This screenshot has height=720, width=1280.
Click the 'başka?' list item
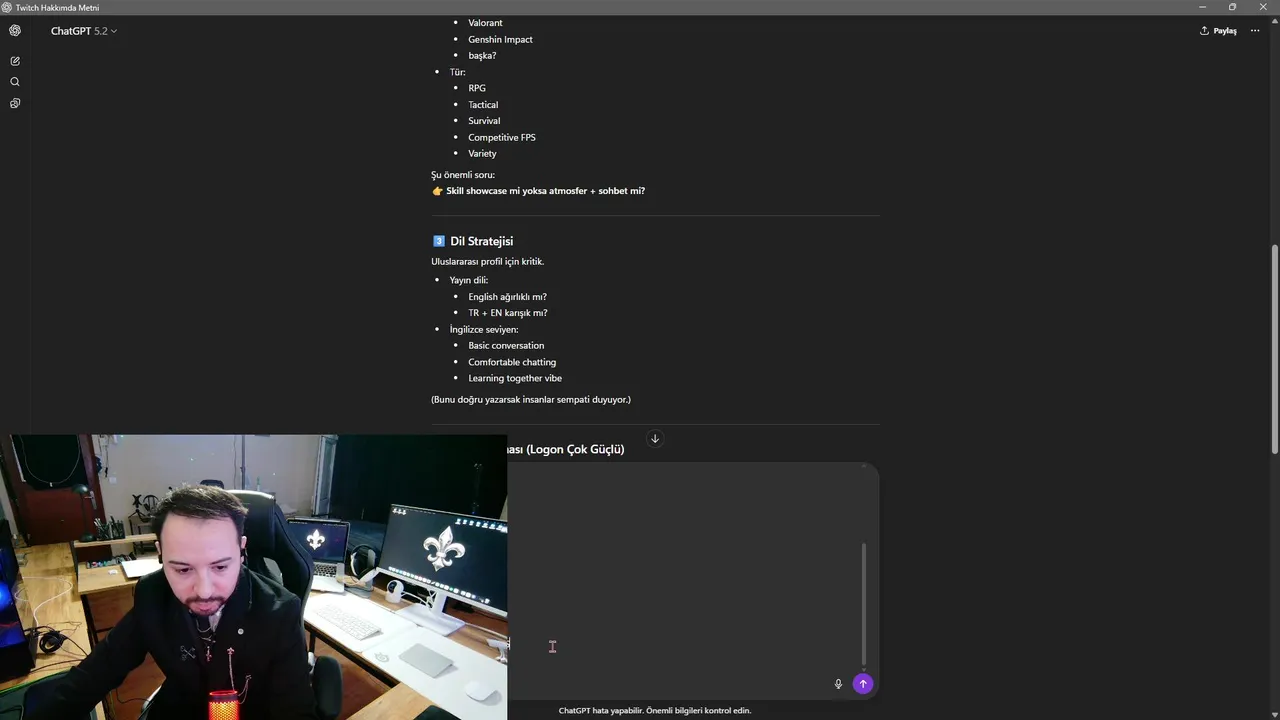[482, 55]
